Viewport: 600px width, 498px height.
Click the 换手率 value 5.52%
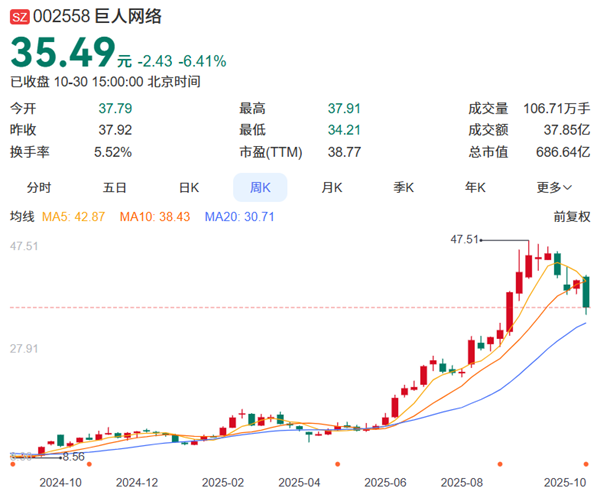click(x=113, y=152)
